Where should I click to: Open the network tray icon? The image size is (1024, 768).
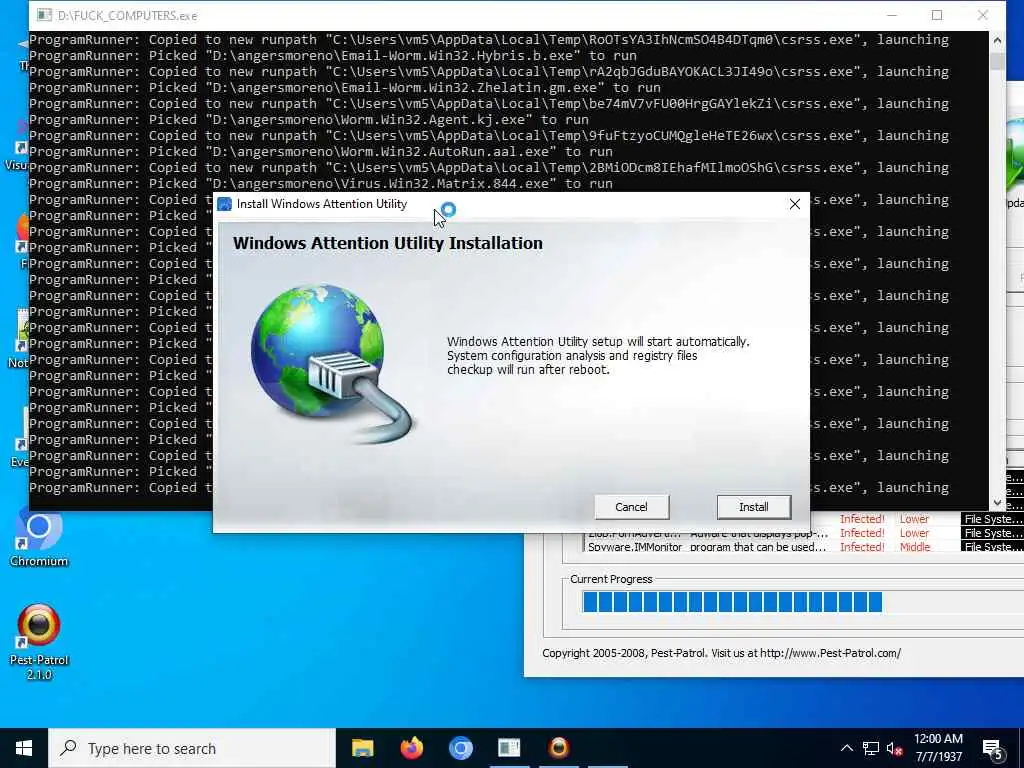[x=871, y=748]
